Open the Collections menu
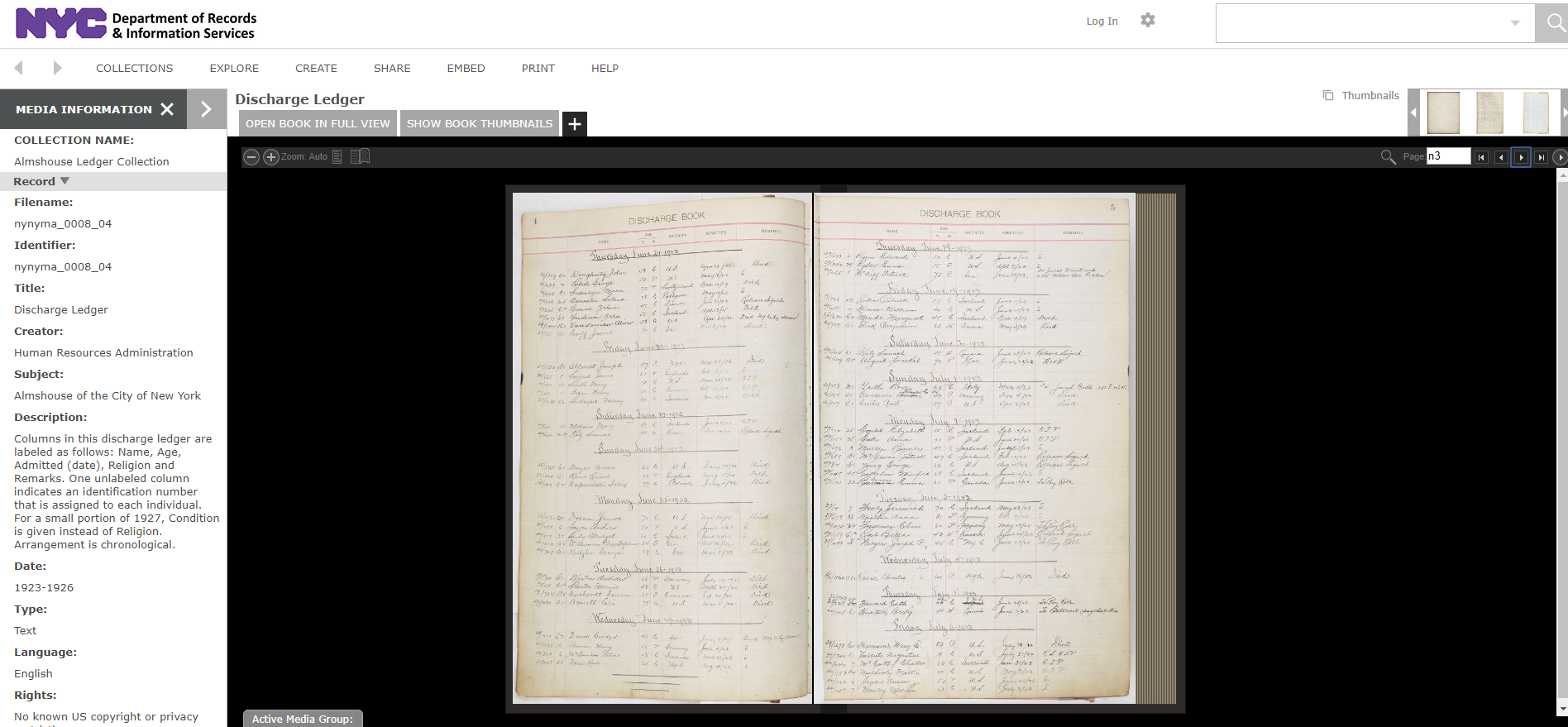 pos(134,69)
